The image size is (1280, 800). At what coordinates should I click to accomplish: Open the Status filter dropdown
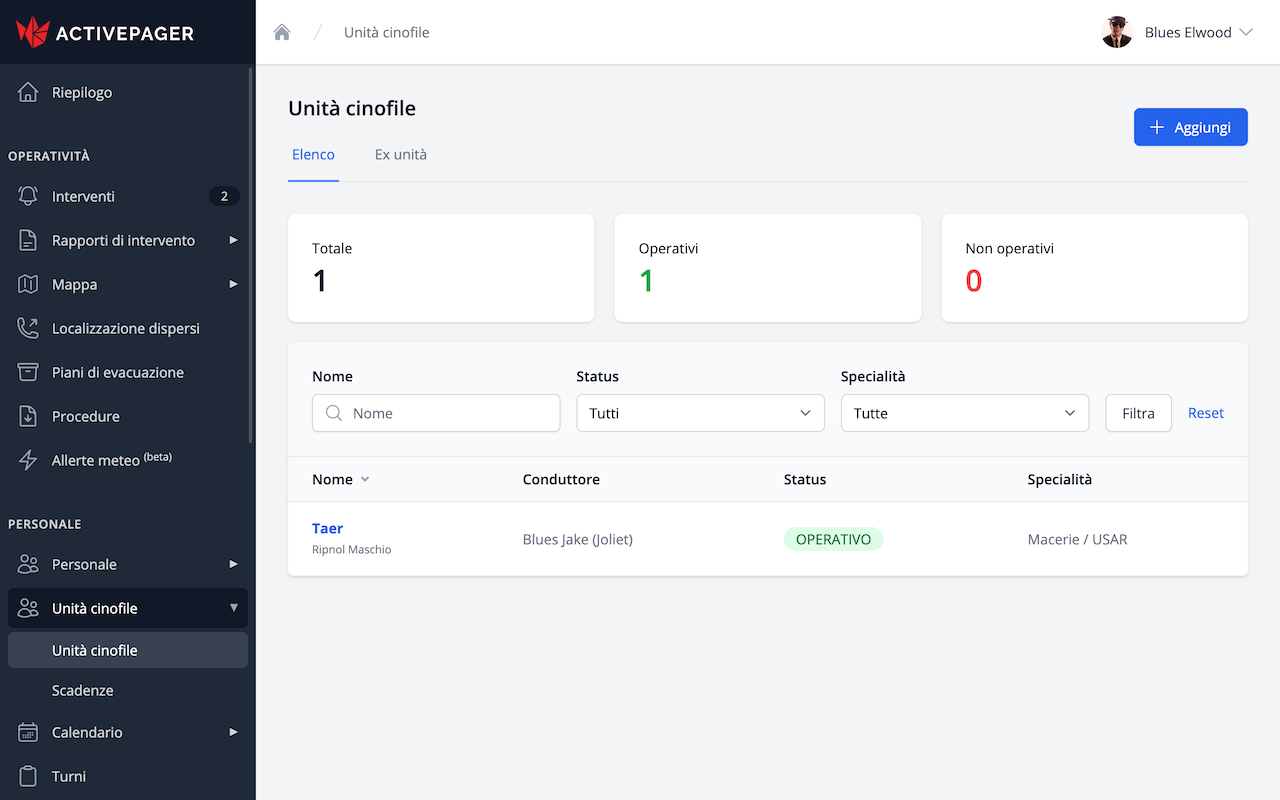[700, 413]
